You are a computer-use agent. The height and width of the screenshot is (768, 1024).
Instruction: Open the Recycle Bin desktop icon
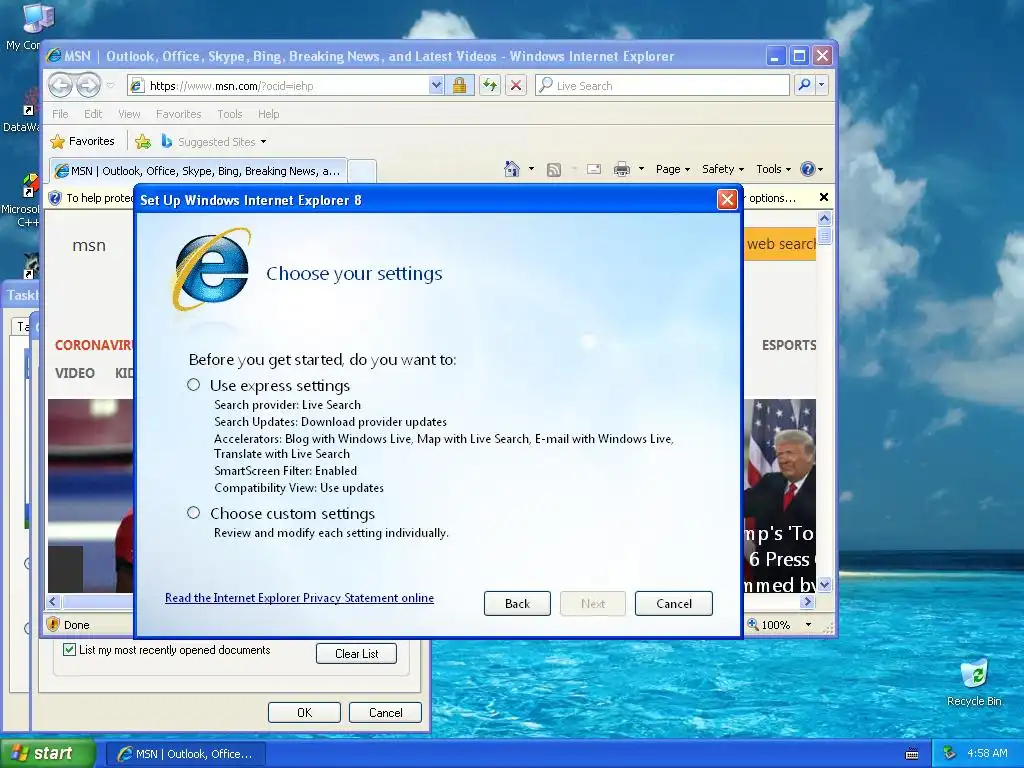(974, 683)
